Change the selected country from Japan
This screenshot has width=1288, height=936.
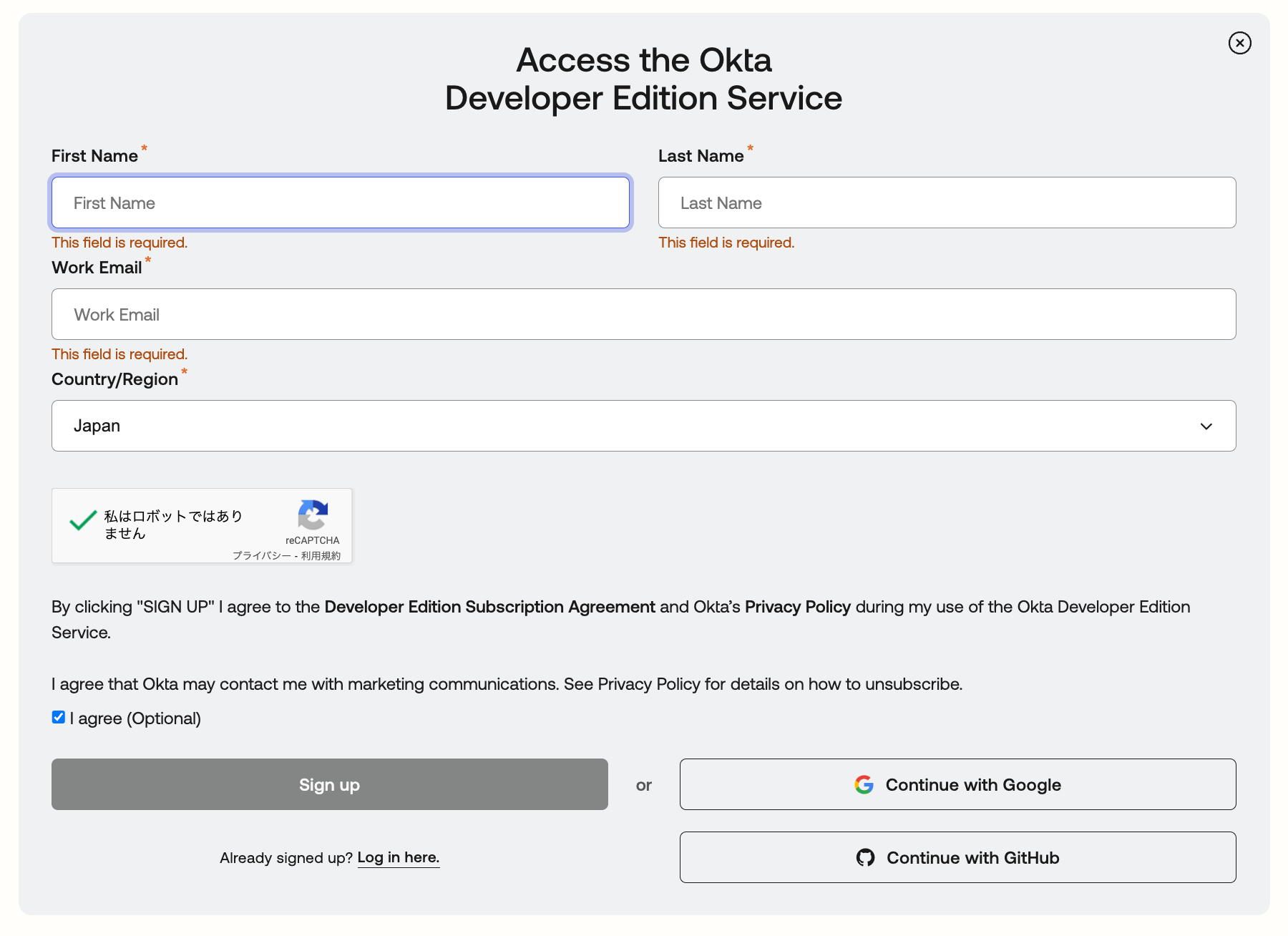pos(644,426)
